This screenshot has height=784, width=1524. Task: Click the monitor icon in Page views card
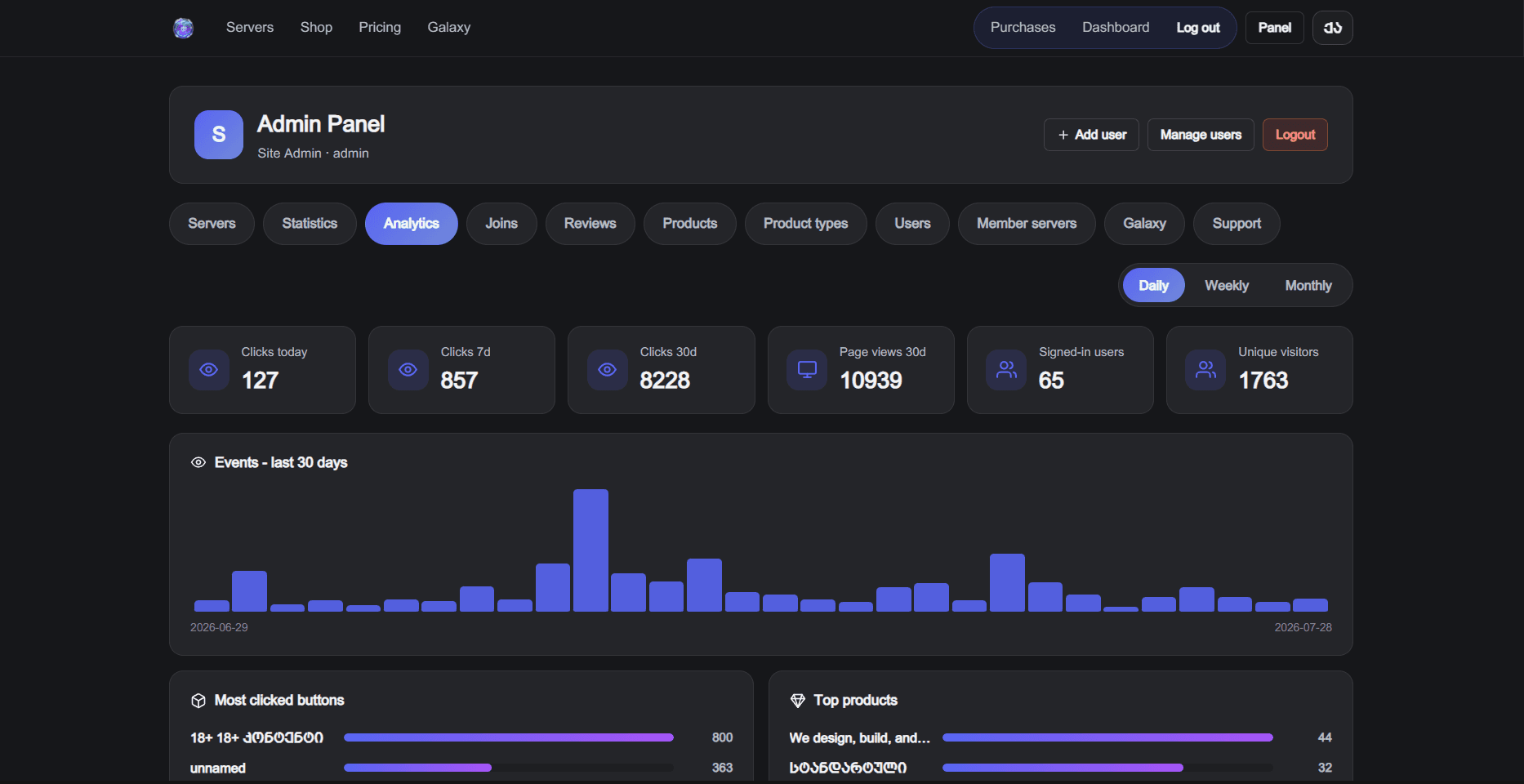pos(807,370)
